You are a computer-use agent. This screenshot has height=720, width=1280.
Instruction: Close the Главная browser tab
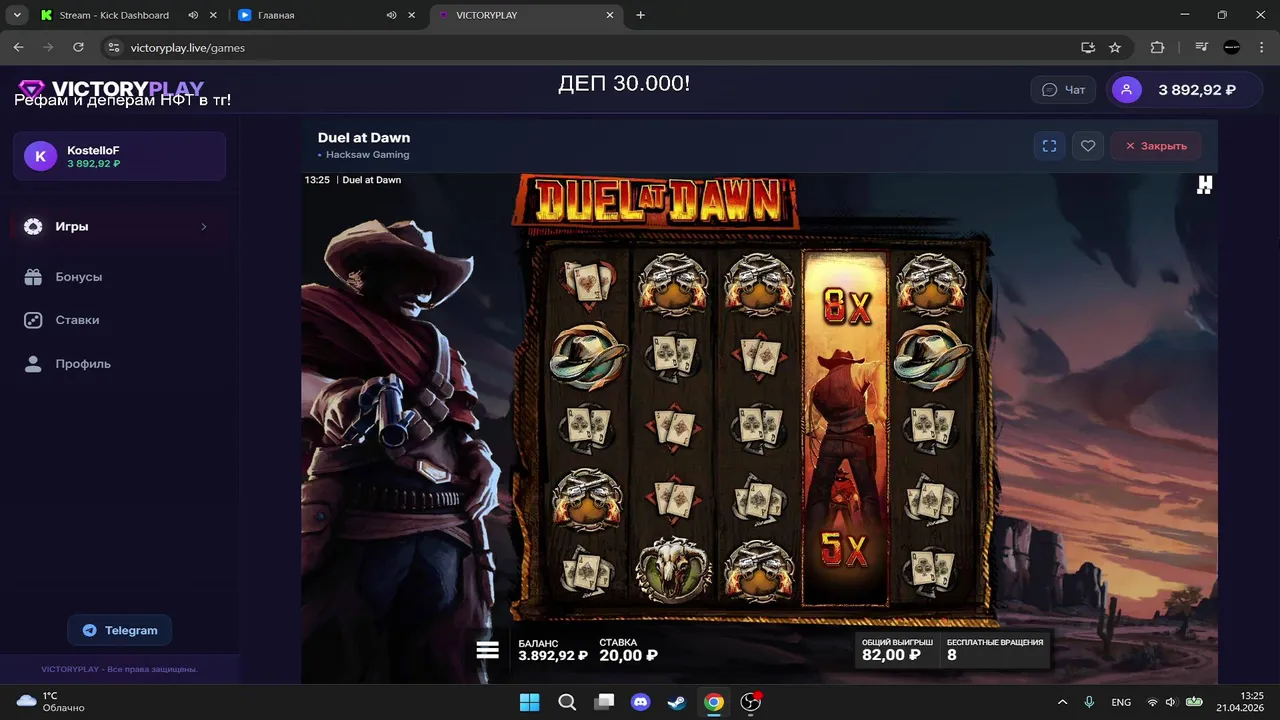pos(413,15)
